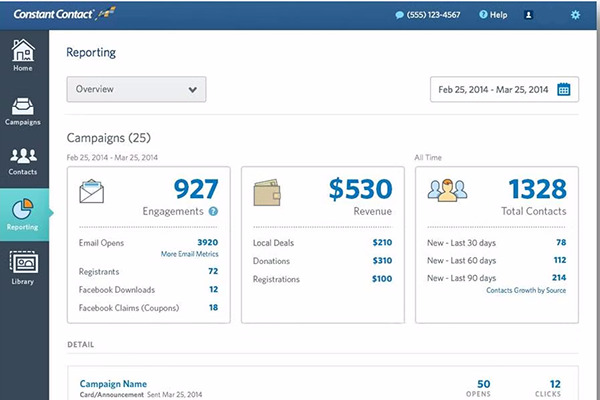
Task: Open the date range selector field
Action: pyautogui.click(x=494, y=89)
